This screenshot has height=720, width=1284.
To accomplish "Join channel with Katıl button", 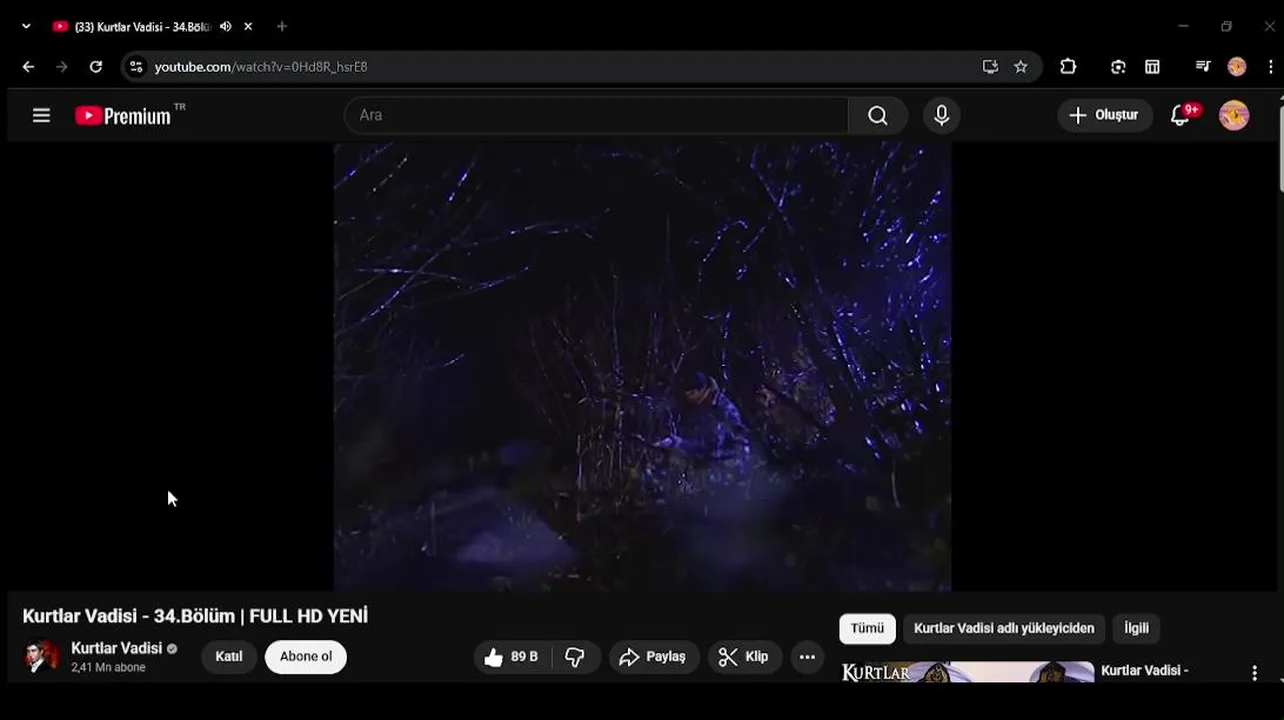I will pos(229,657).
